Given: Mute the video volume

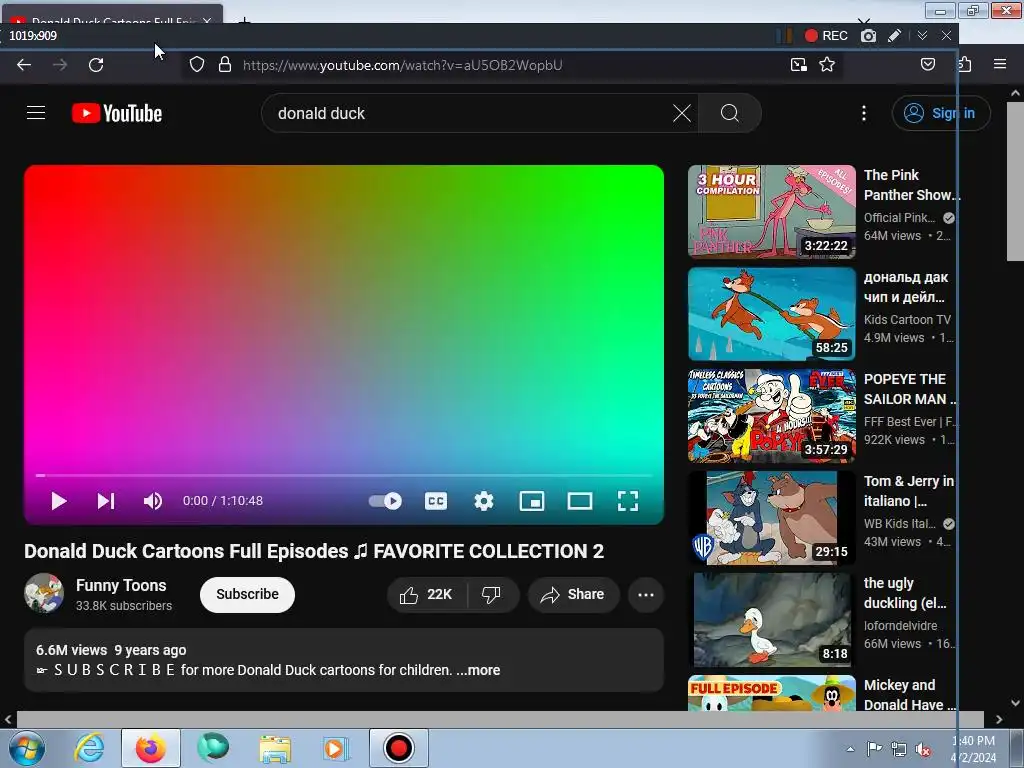Looking at the screenshot, I should (153, 501).
